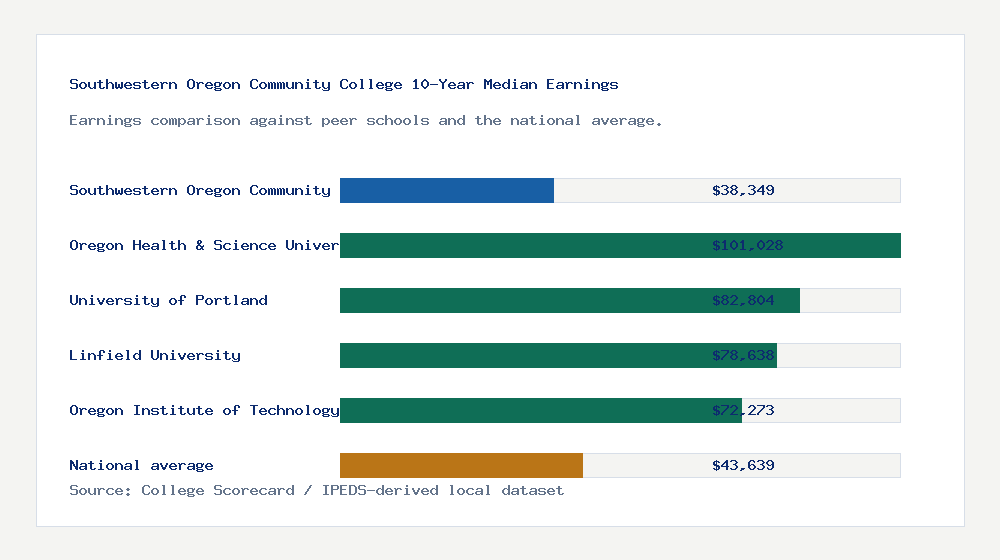
Task: Click the '$72,273' earnings value
Action: [744, 410]
